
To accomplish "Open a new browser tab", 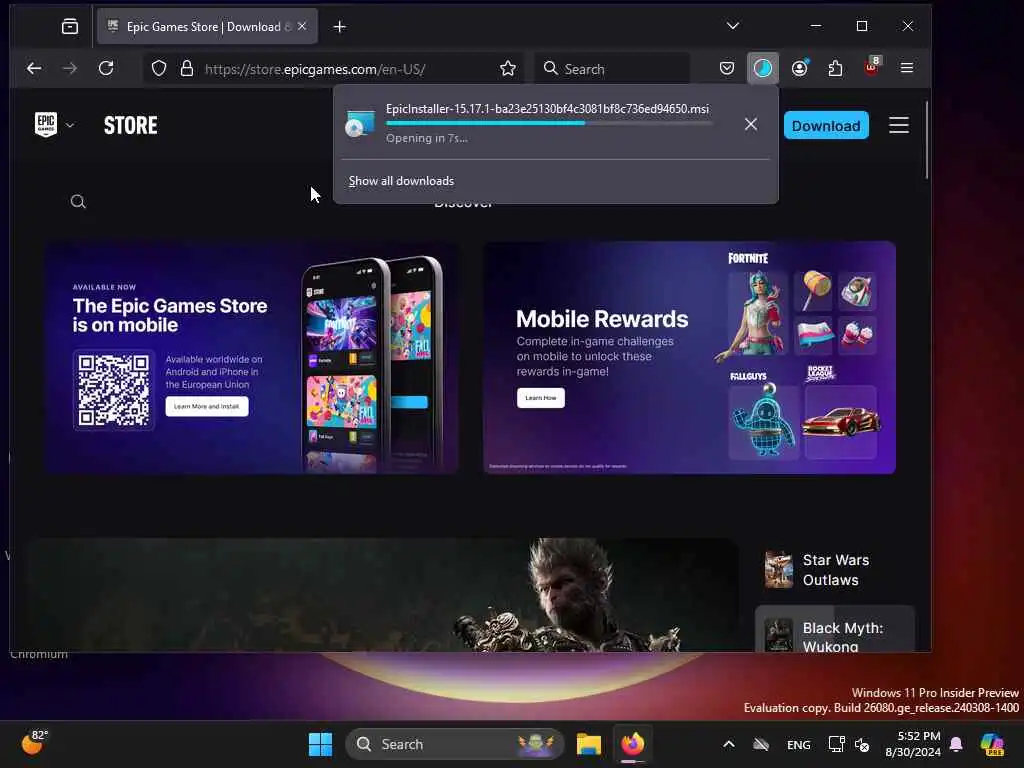I will [x=340, y=27].
